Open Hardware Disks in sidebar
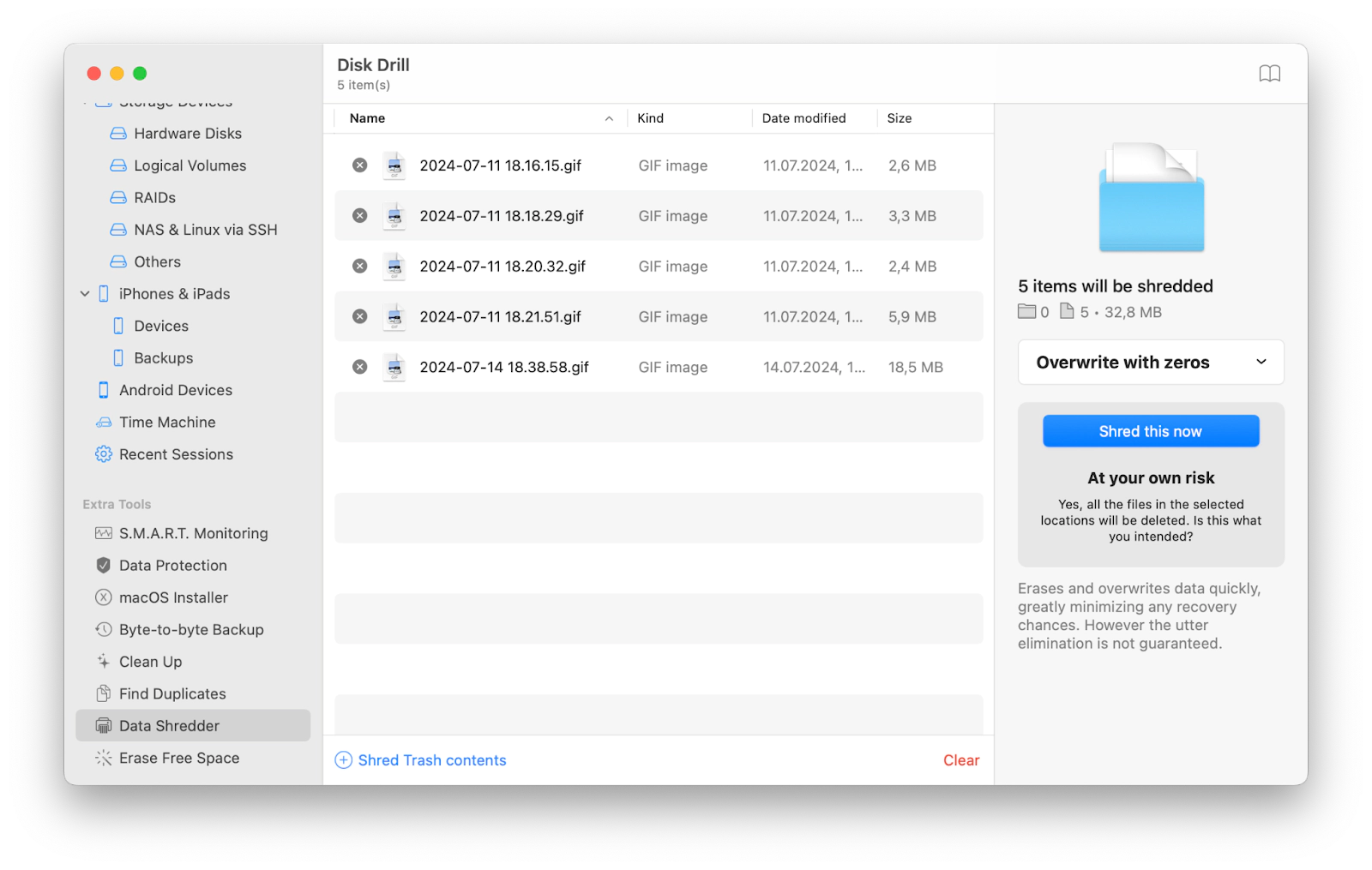This screenshot has height=870, width=1372. [188, 134]
